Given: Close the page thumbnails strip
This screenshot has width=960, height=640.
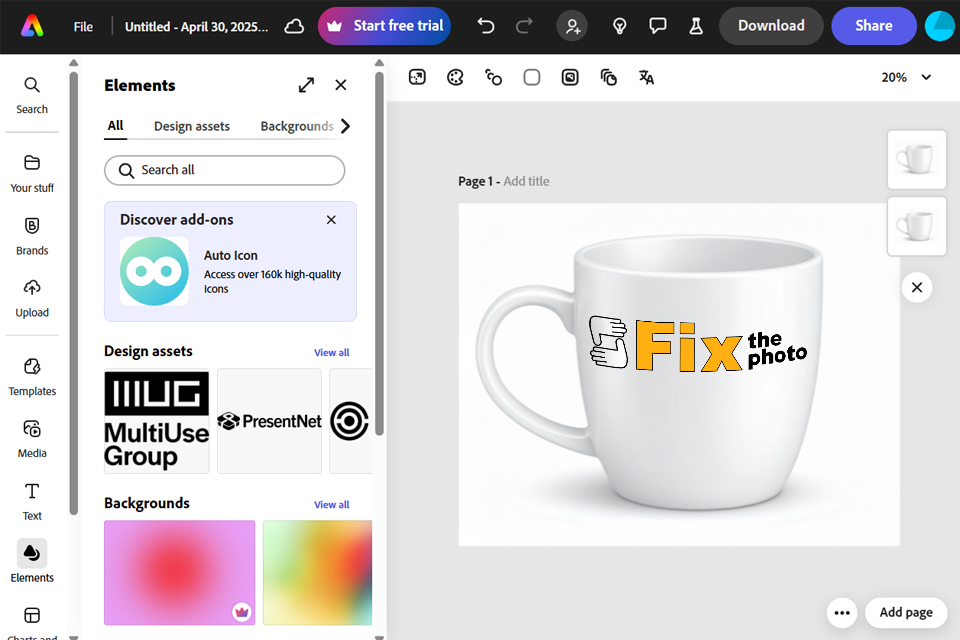Looking at the screenshot, I should (x=917, y=287).
